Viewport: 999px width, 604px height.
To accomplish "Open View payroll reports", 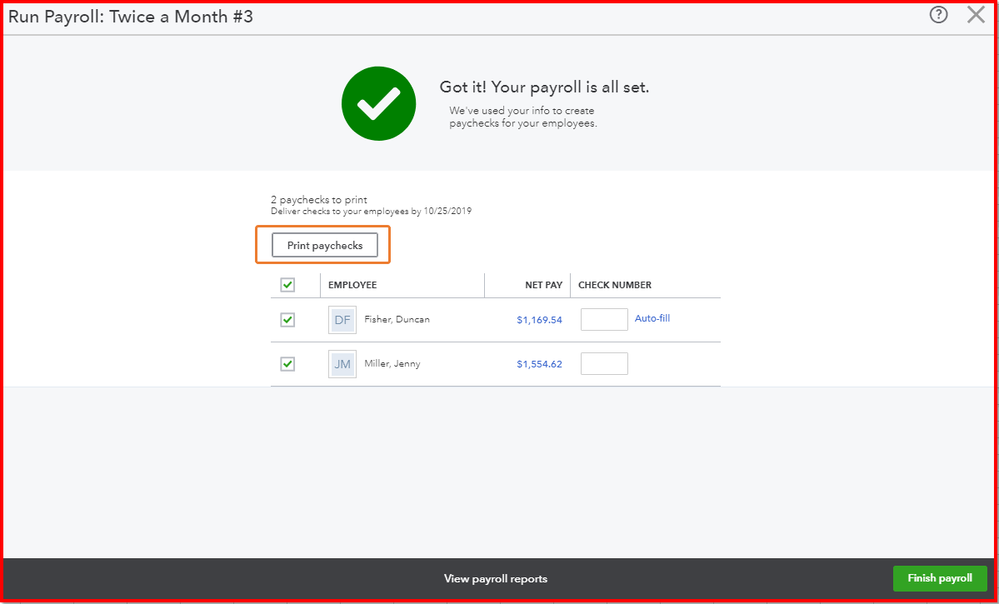I will [x=496, y=579].
